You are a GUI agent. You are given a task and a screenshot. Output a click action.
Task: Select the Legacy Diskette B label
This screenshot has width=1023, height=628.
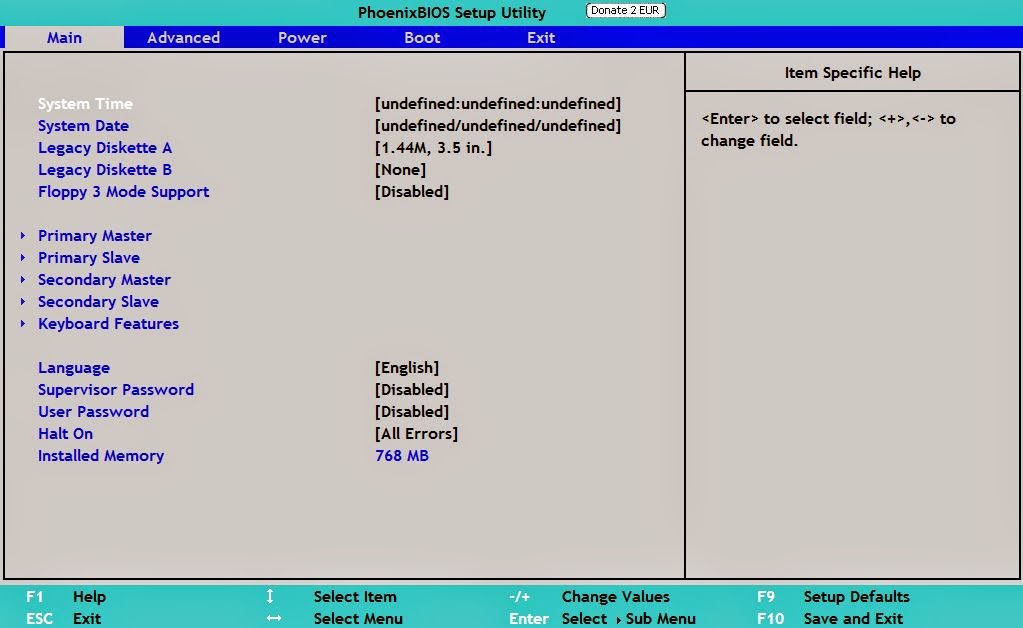(105, 170)
